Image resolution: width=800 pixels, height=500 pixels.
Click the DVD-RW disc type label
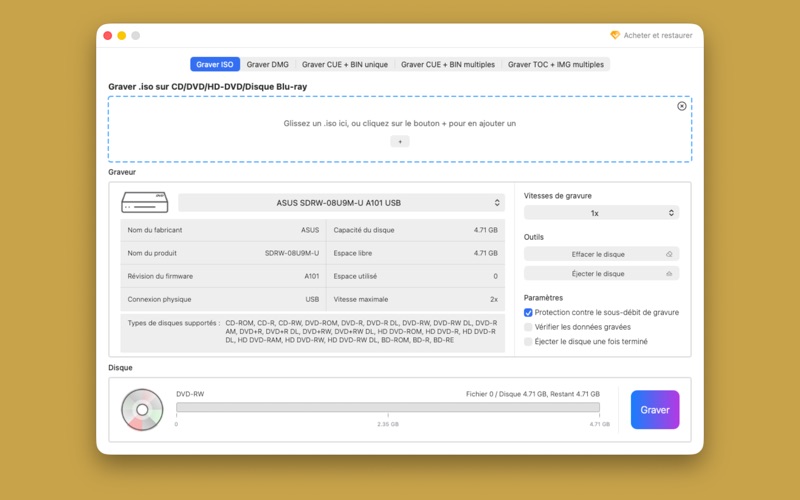pyautogui.click(x=190, y=394)
